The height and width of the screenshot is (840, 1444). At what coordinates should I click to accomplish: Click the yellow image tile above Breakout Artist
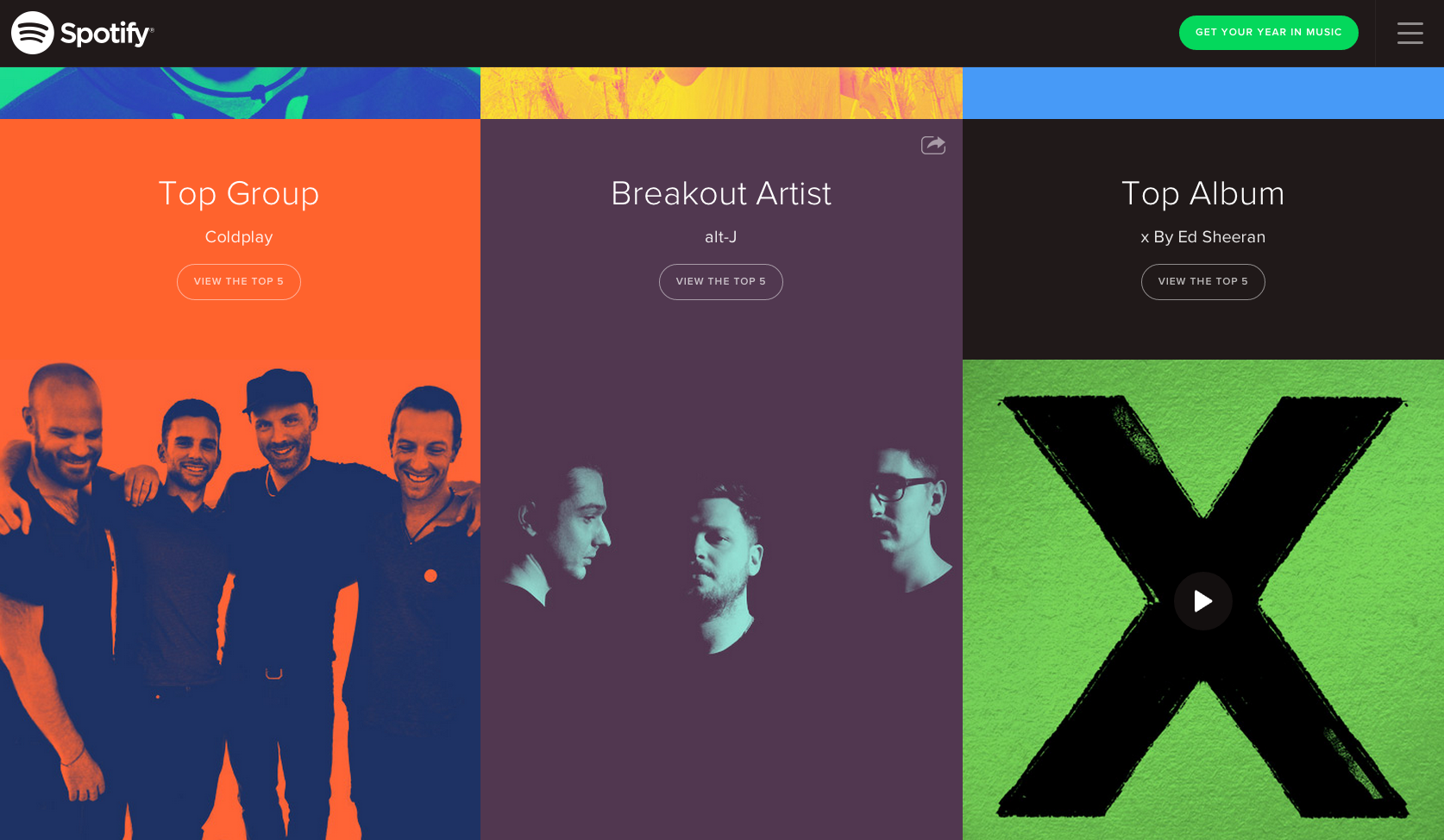(x=721, y=93)
